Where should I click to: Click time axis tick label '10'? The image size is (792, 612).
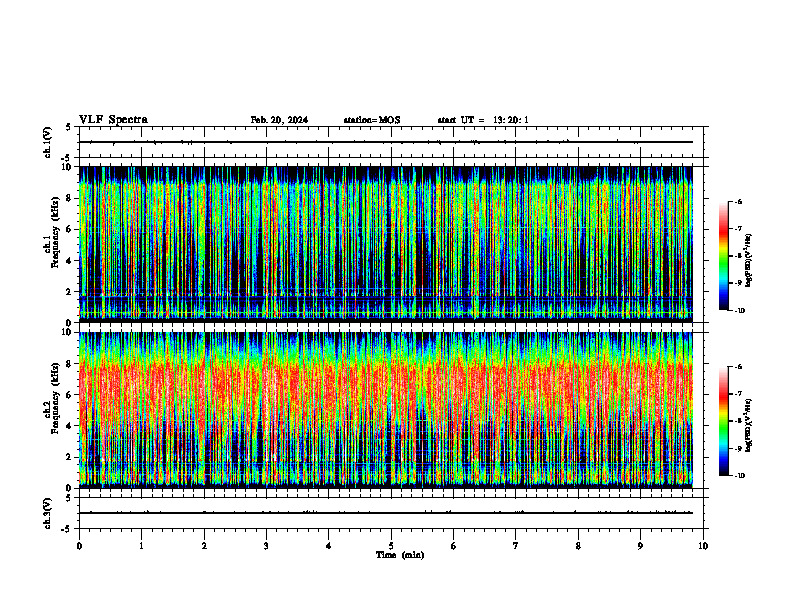pyautogui.click(x=703, y=546)
